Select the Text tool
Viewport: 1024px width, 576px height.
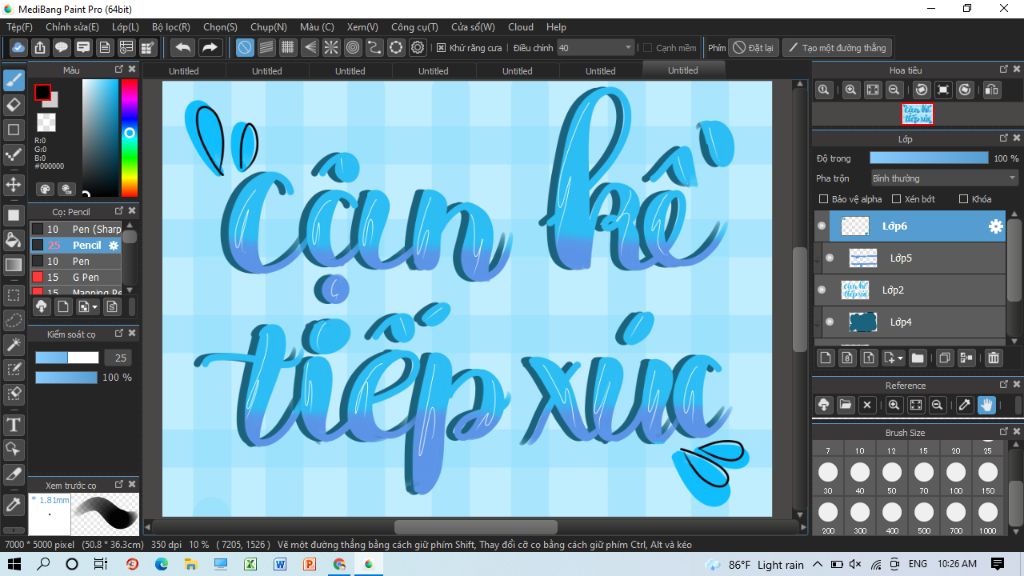click(14, 424)
